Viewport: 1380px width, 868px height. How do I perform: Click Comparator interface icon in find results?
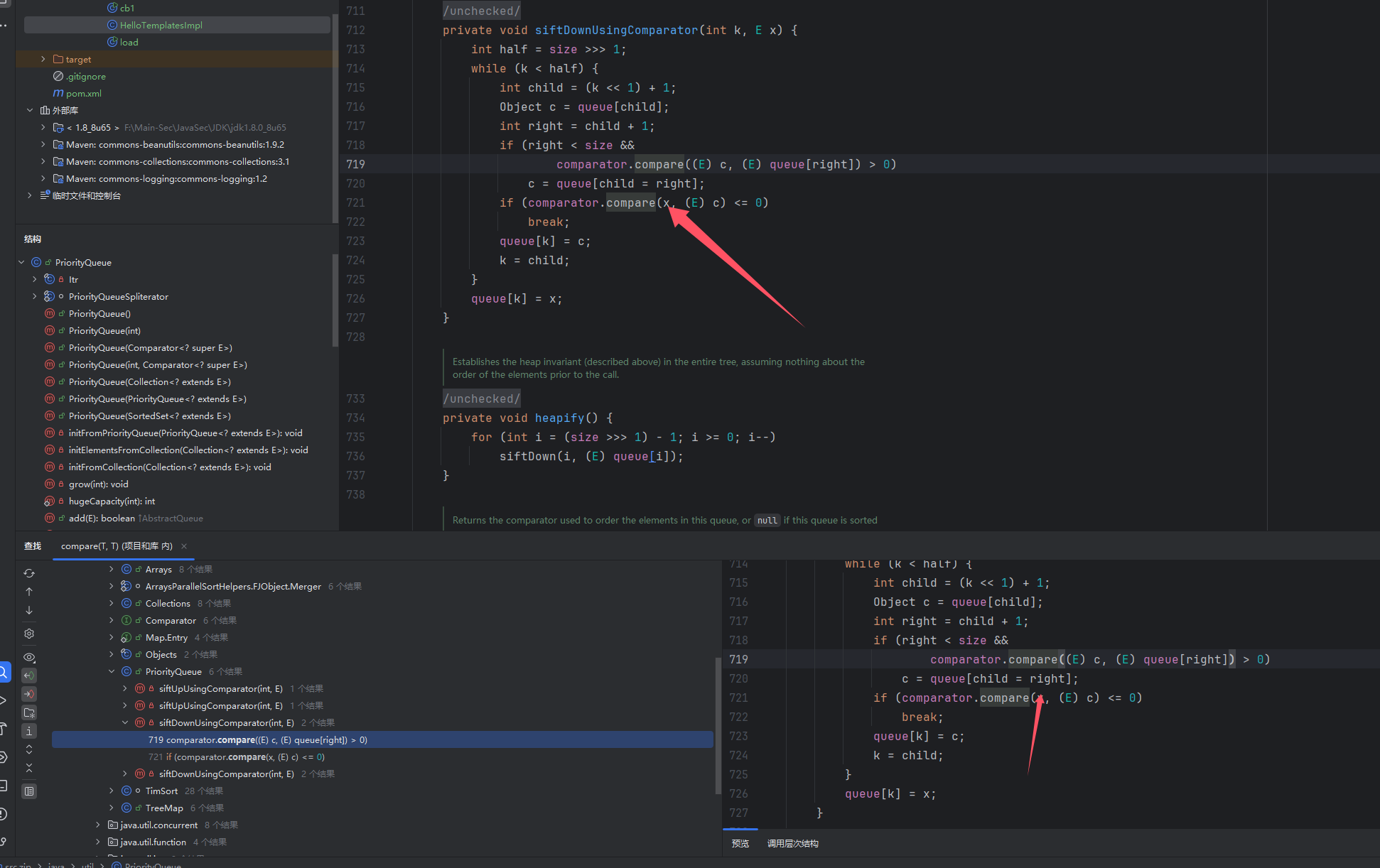[x=126, y=620]
